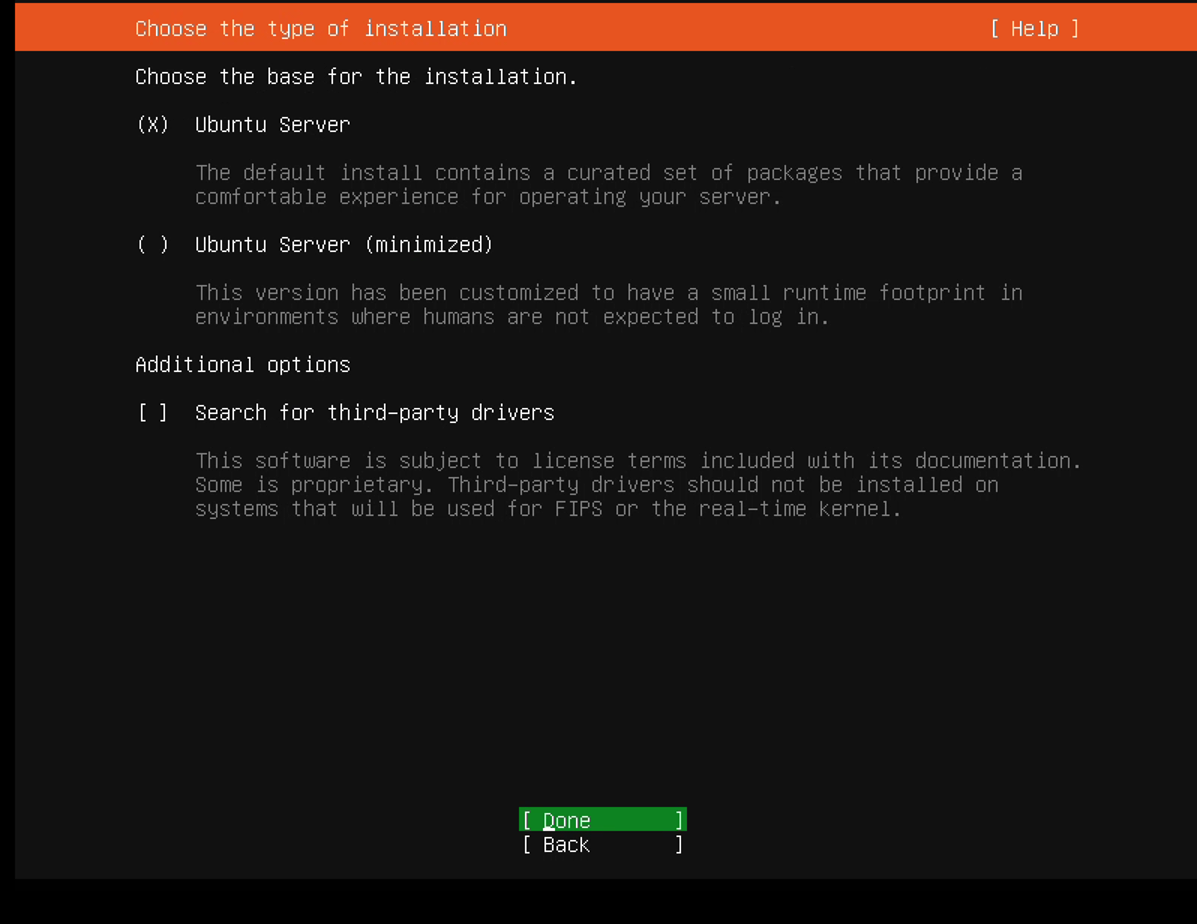Click 'Choose the type of installation' title
Viewport: 1197px width, 924px height.
(x=321, y=29)
